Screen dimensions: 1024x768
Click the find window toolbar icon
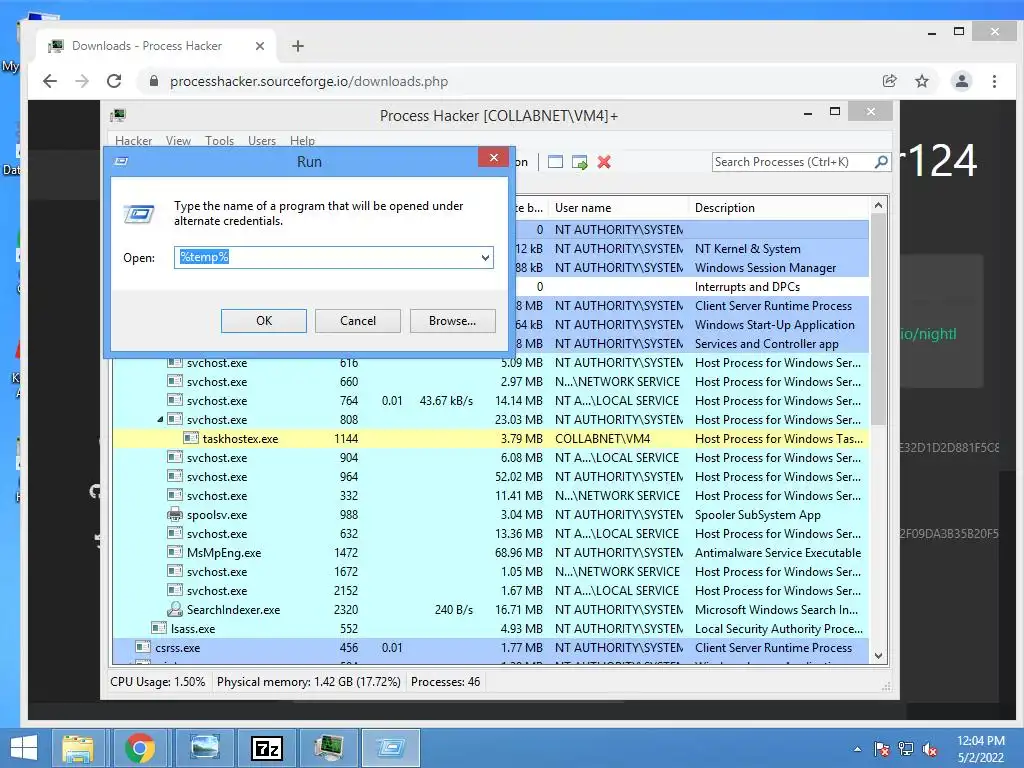(556, 162)
